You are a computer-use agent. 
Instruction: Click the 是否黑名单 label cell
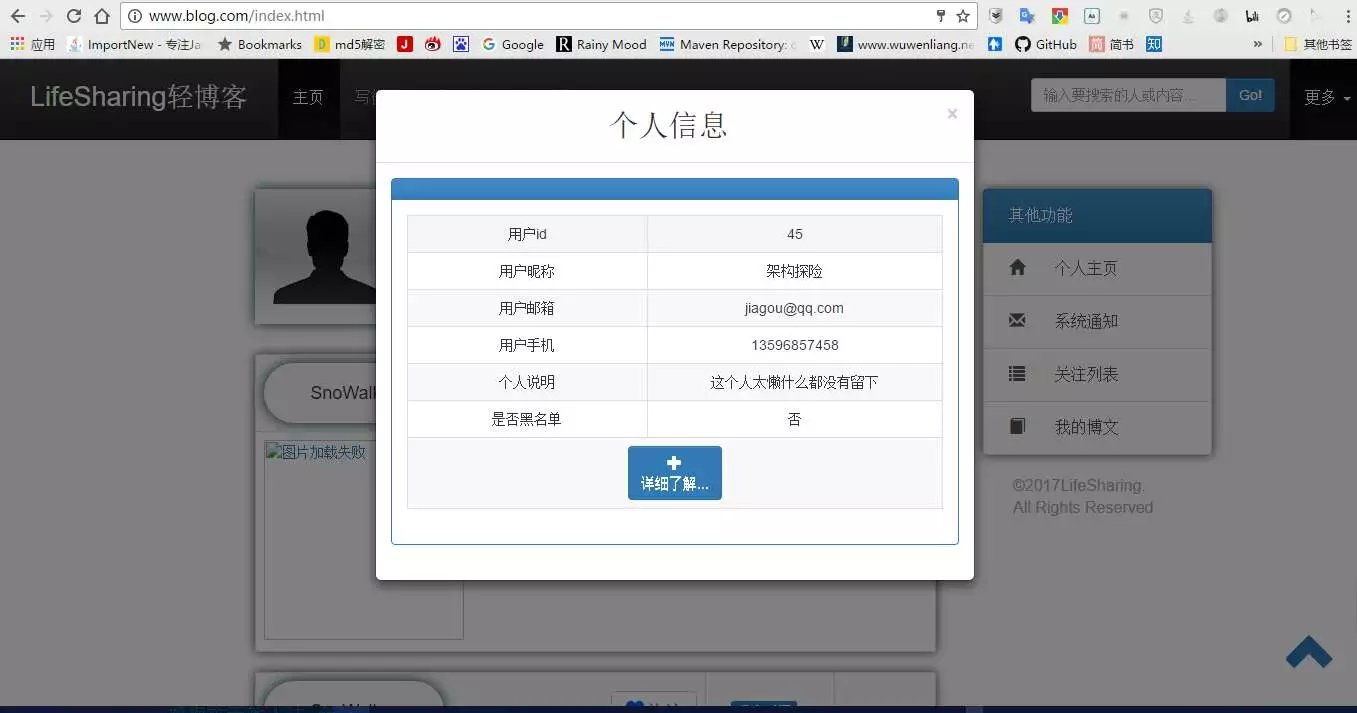point(527,419)
